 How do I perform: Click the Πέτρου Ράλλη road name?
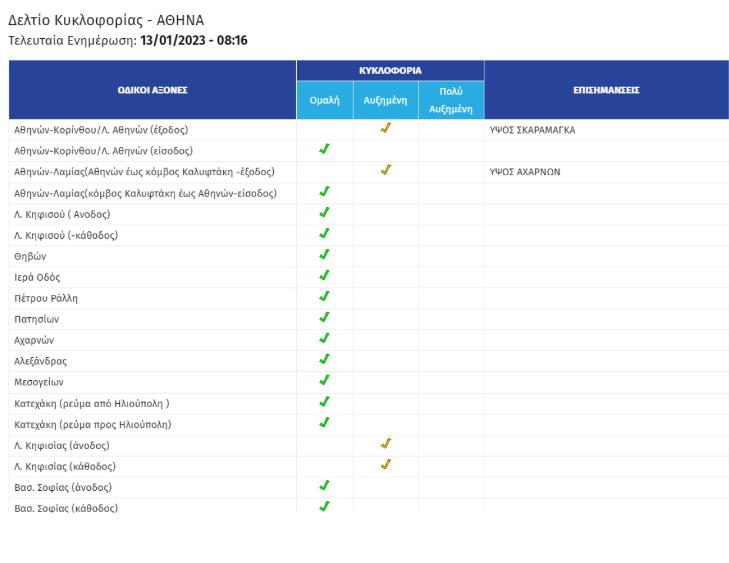(46, 298)
